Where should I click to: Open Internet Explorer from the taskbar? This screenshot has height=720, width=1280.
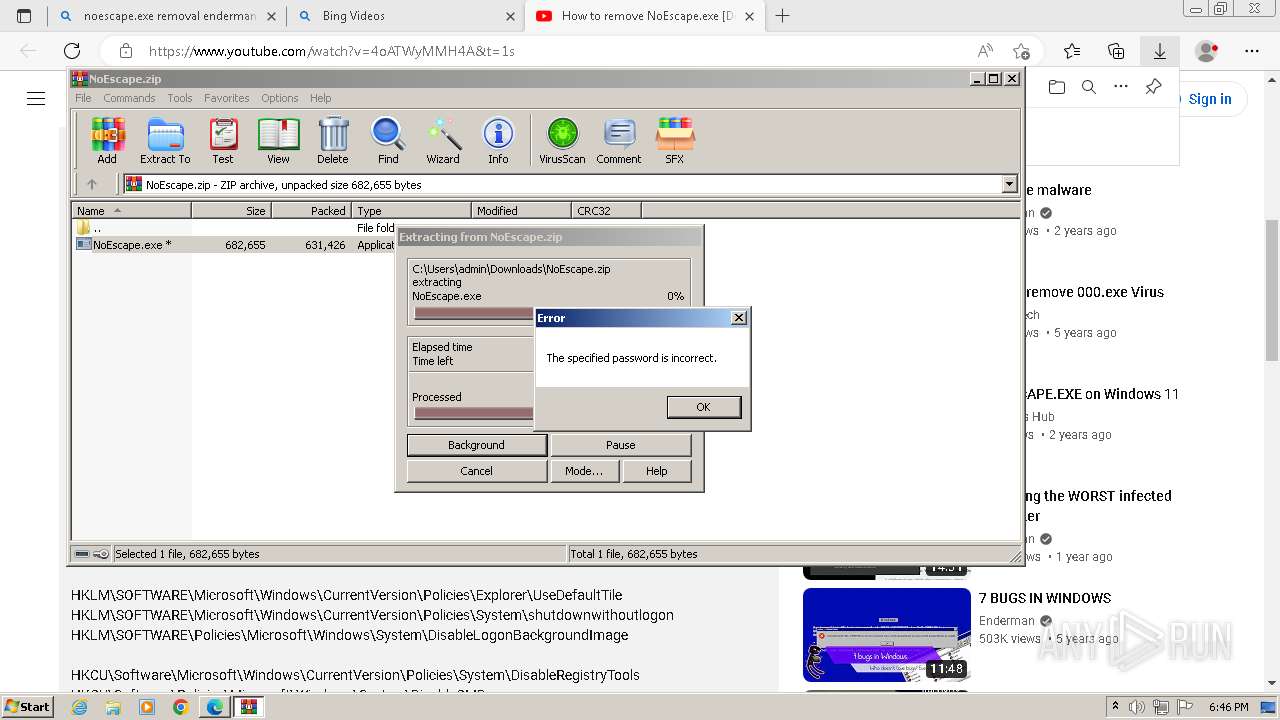[79, 707]
